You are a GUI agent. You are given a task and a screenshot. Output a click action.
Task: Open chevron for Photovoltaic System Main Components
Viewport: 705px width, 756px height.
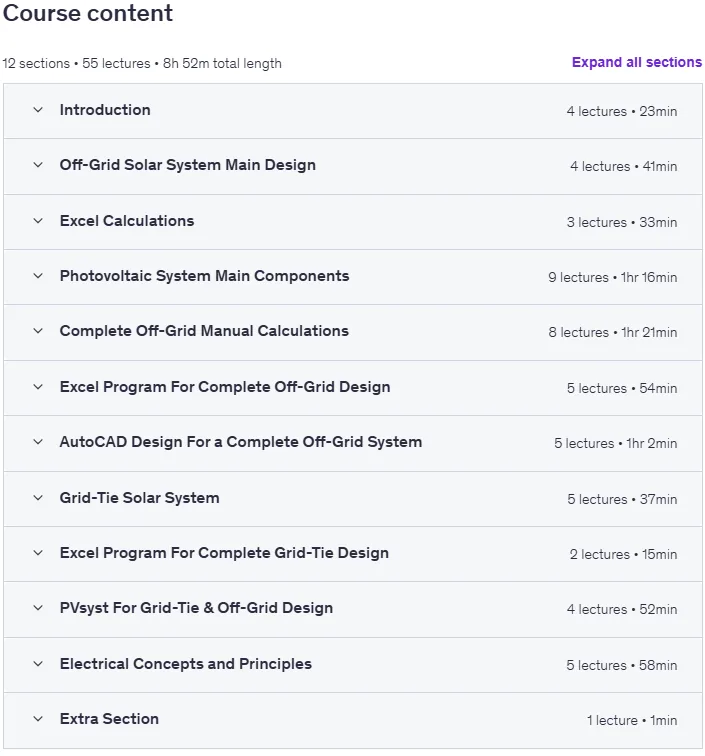click(38, 276)
